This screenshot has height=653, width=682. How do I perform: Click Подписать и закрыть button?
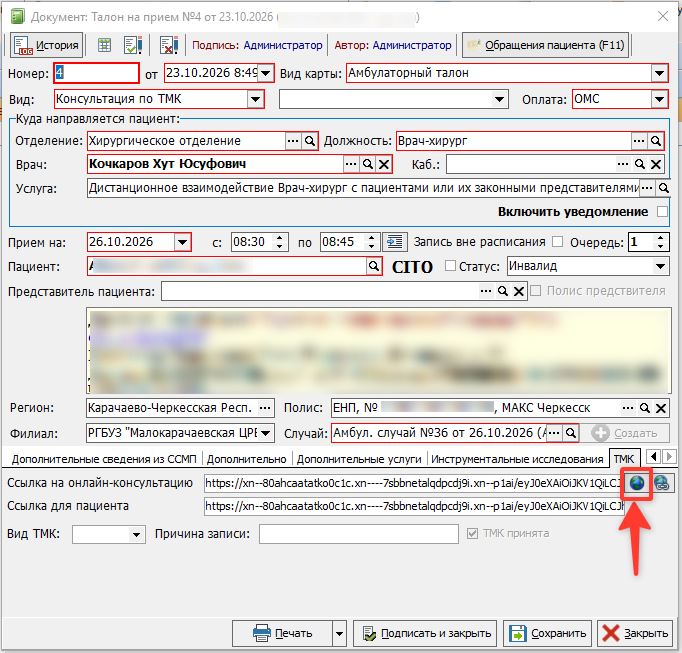[425, 633]
